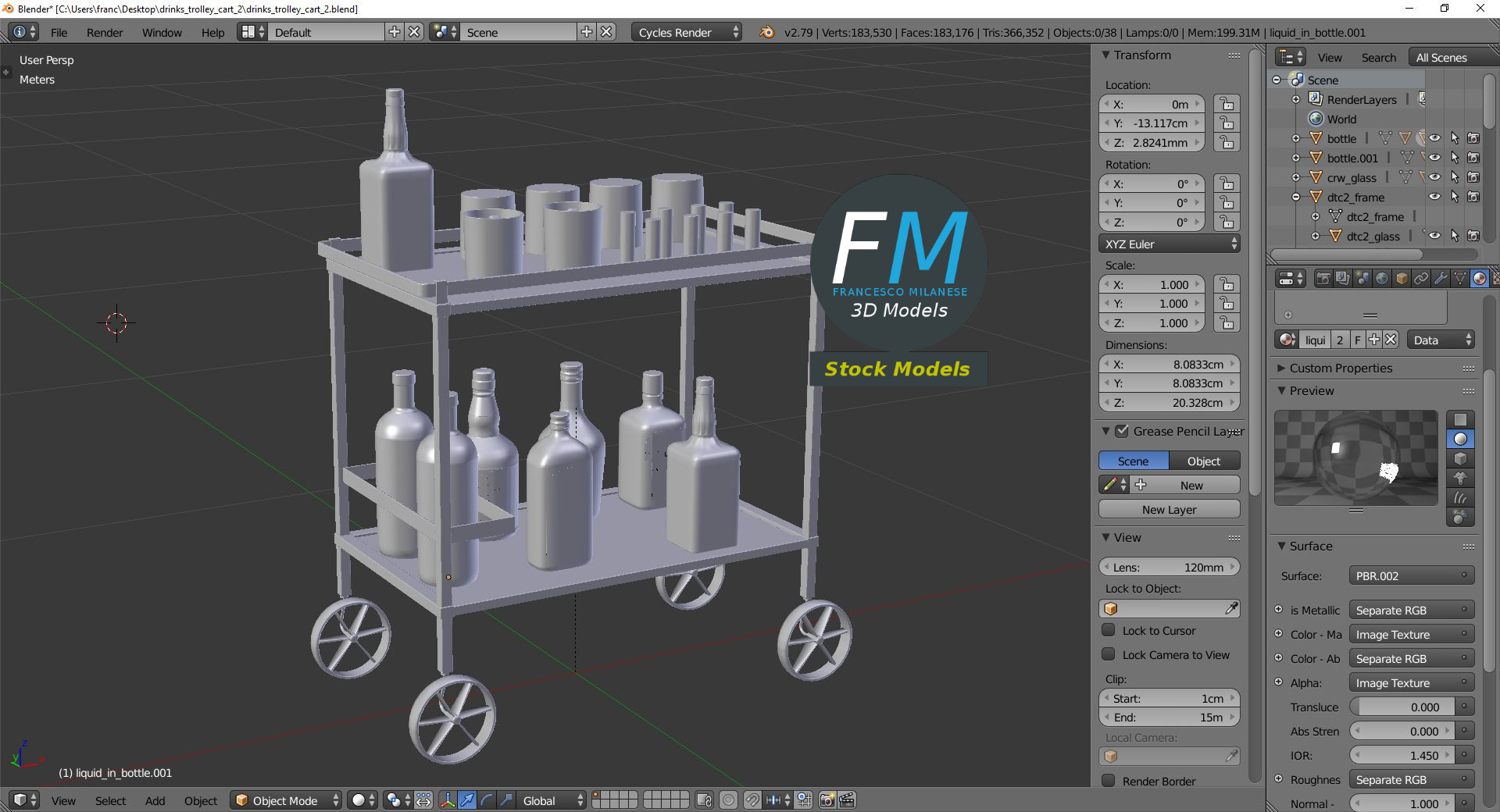The width and height of the screenshot is (1500, 812).
Task: Select the monkey preview type
Action: point(1460,478)
